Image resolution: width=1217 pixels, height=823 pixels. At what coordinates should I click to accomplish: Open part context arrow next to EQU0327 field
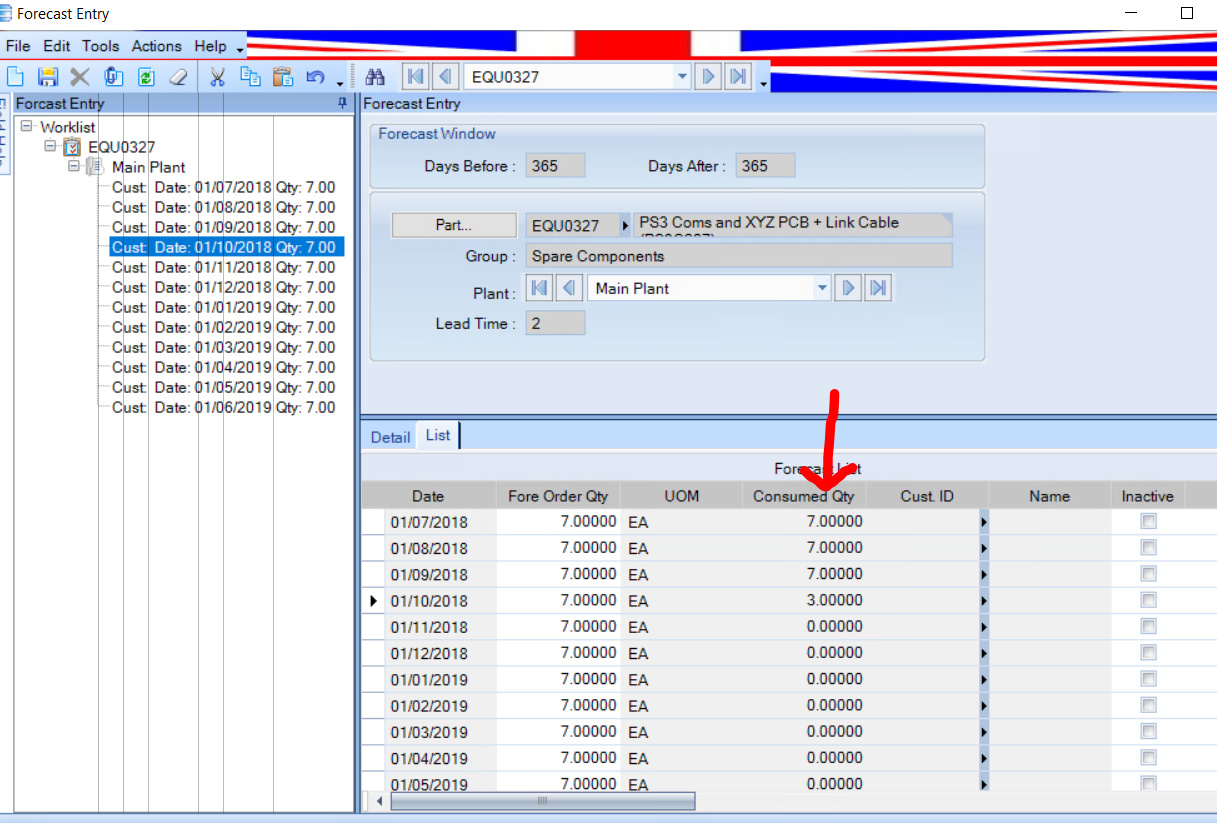(x=626, y=226)
